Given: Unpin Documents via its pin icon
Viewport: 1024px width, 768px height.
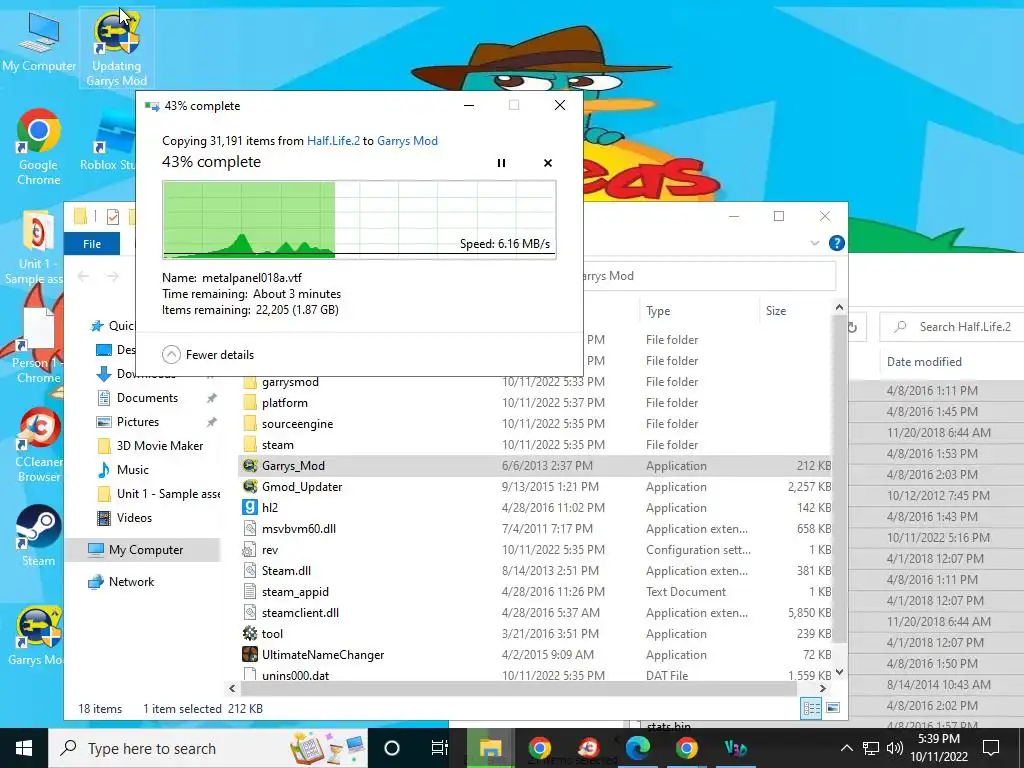Looking at the screenshot, I should click(212, 398).
